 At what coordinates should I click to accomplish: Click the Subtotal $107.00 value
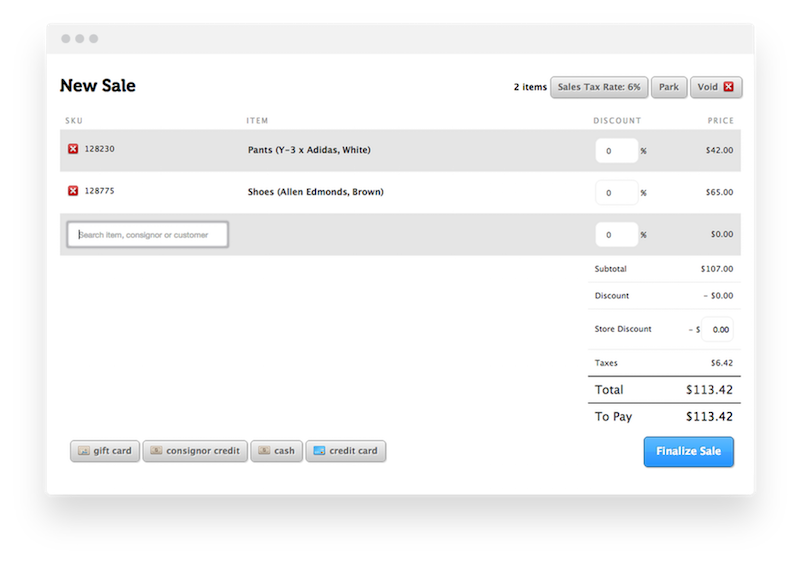[717, 269]
